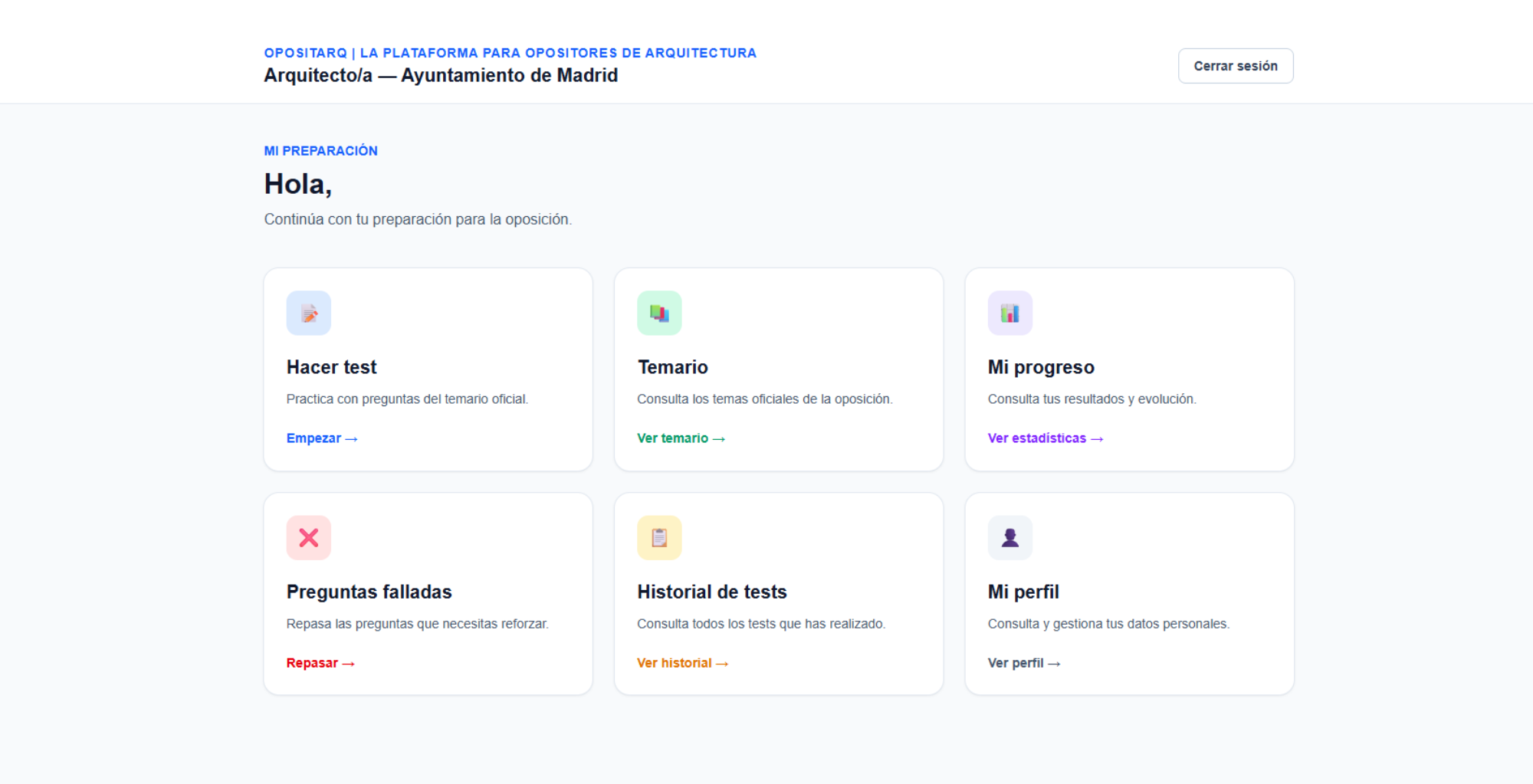Image resolution: width=1533 pixels, height=784 pixels.
Task: Click the Preguntas falladas heading
Action: coord(369,592)
